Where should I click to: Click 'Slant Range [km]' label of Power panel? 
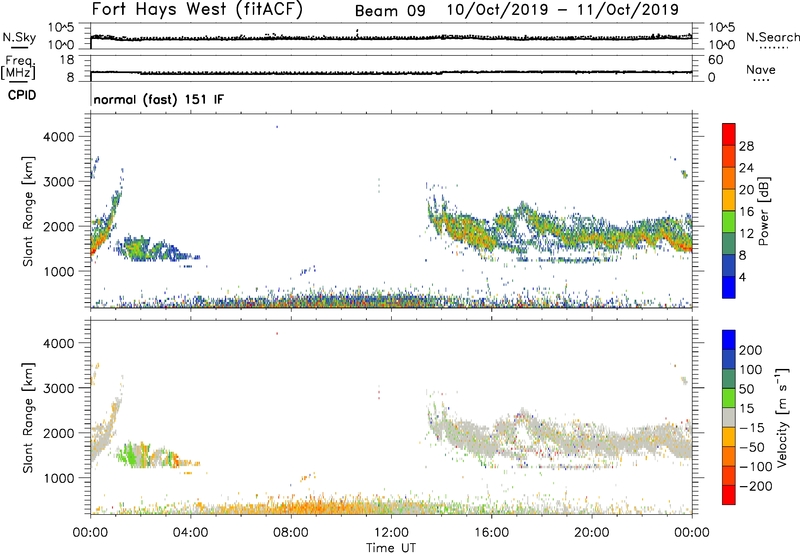(28, 211)
